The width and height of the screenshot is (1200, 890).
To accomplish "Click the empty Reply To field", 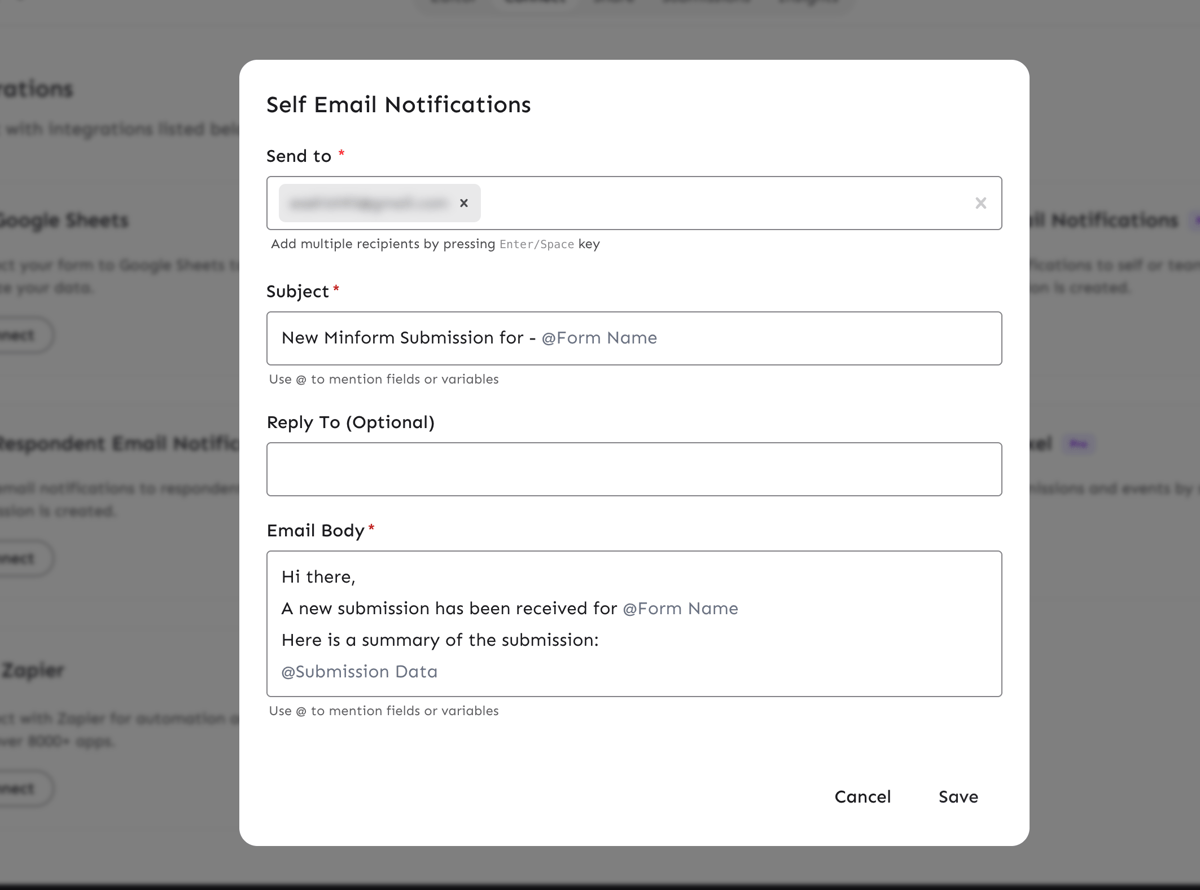I will click(x=634, y=469).
